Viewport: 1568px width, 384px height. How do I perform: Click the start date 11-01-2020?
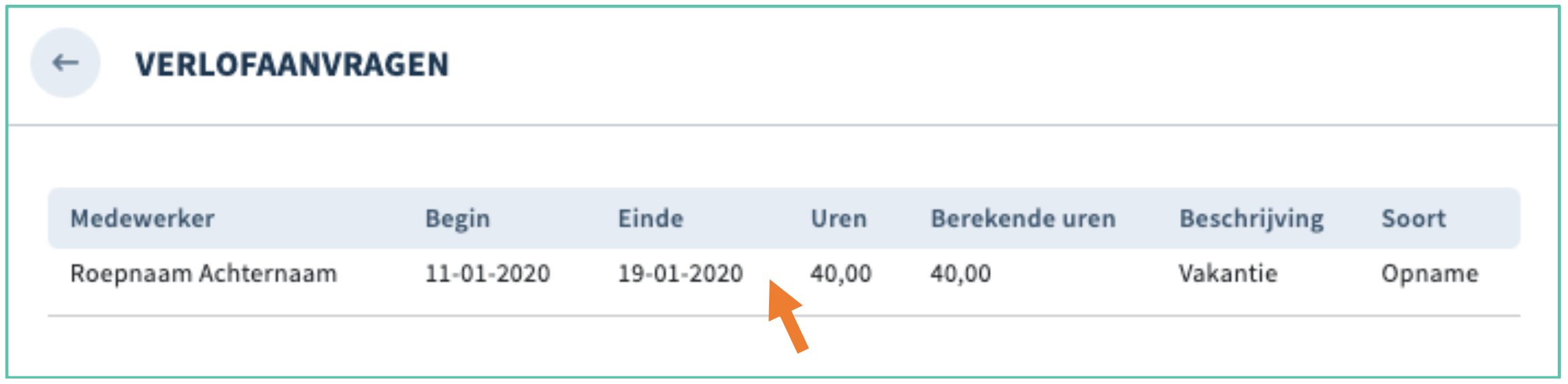pyautogui.click(x=487, y=274)
